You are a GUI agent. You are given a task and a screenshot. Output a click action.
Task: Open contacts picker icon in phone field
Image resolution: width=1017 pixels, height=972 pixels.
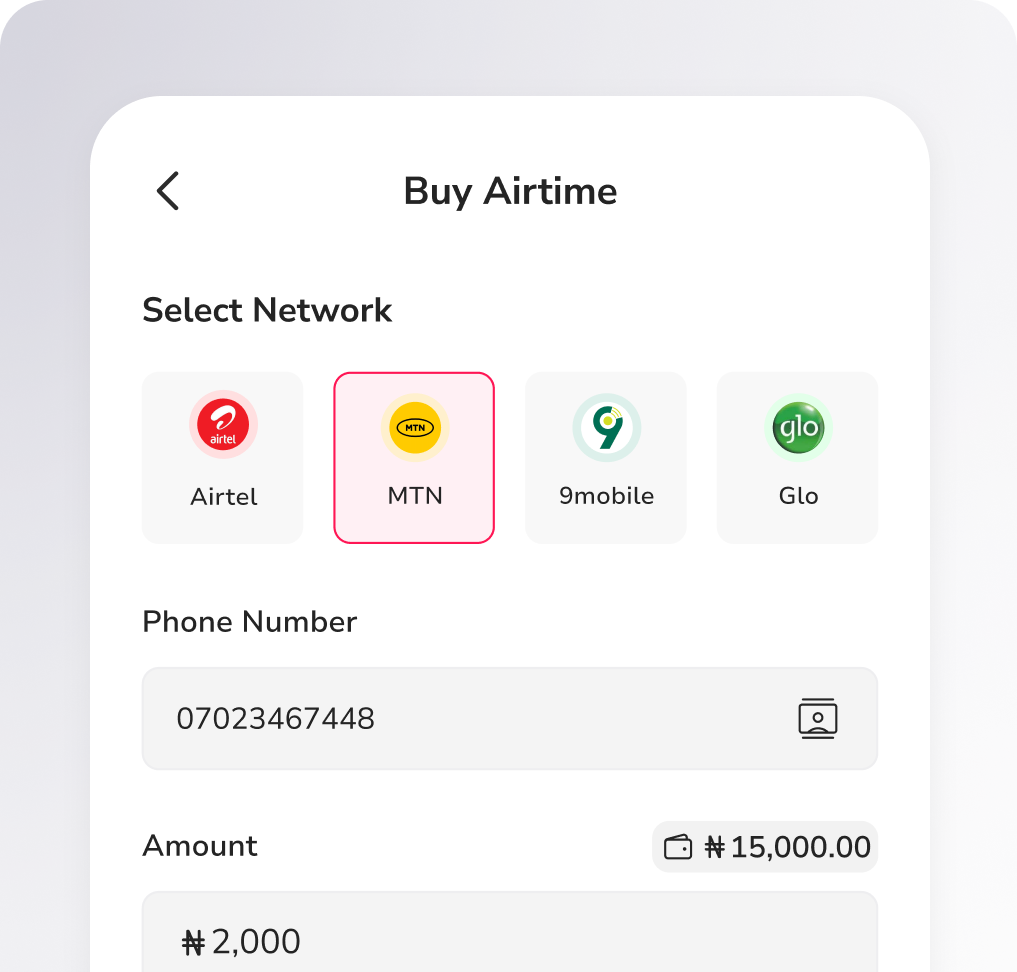[818, 719]
